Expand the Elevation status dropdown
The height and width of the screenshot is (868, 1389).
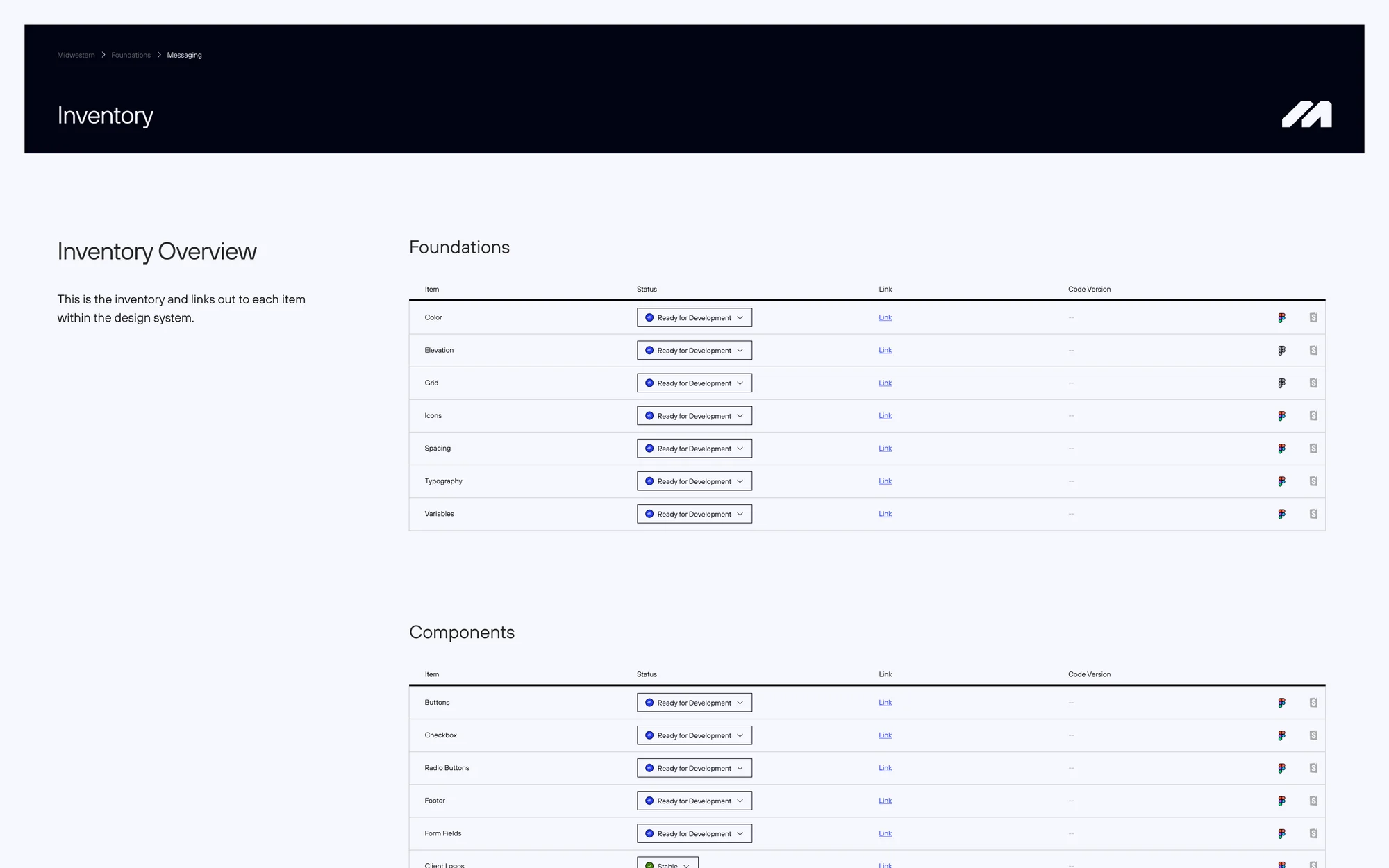coord(694,350)
